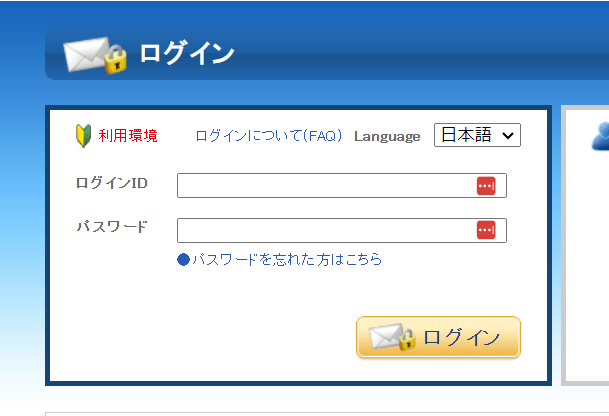Open パスワードを忘れた方はこちら link

click(x=280, y=259)
